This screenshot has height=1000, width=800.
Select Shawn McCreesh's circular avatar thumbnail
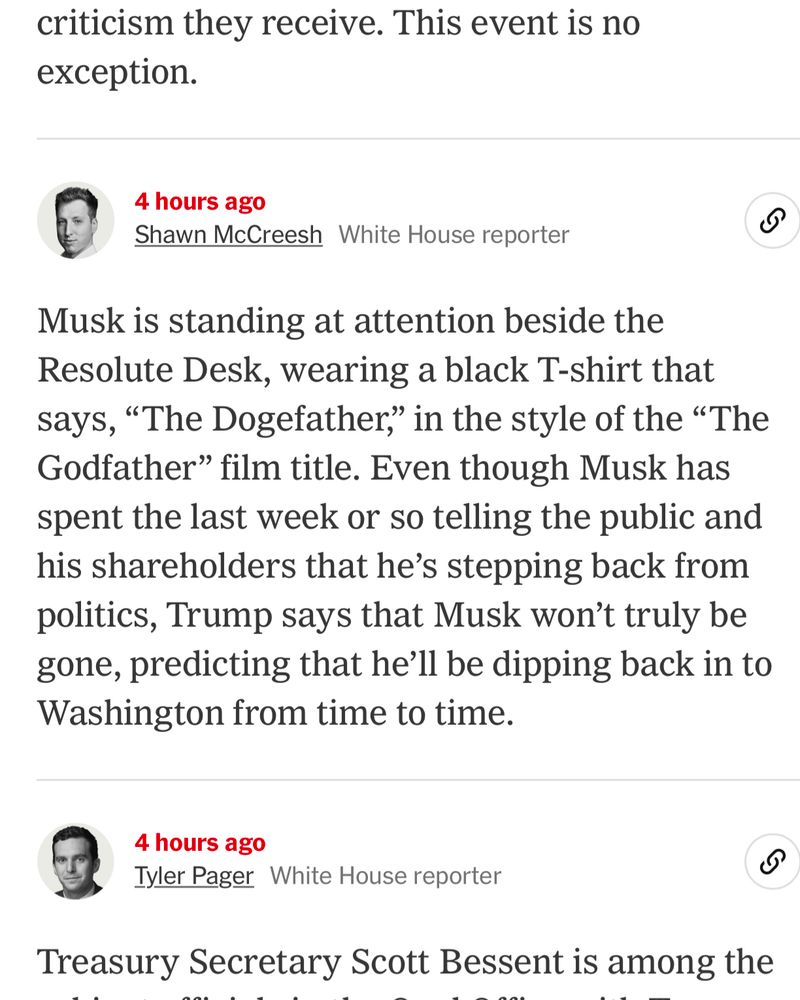(x=75, y=220)
